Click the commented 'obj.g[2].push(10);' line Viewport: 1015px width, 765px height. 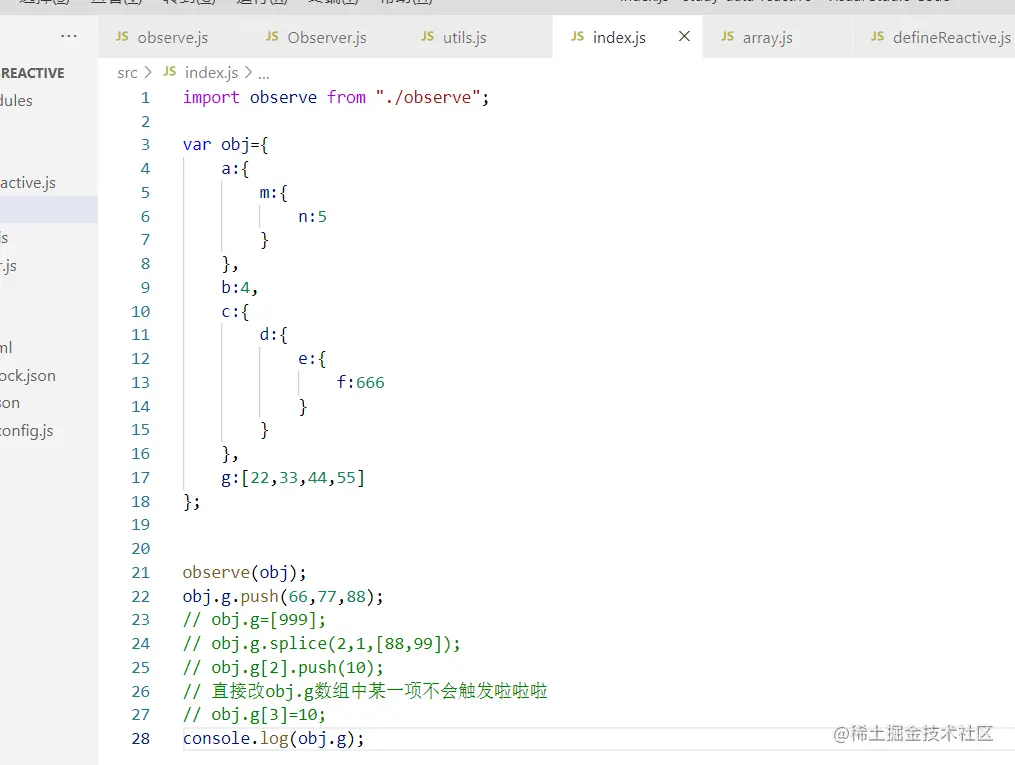(x=283, y=668)
